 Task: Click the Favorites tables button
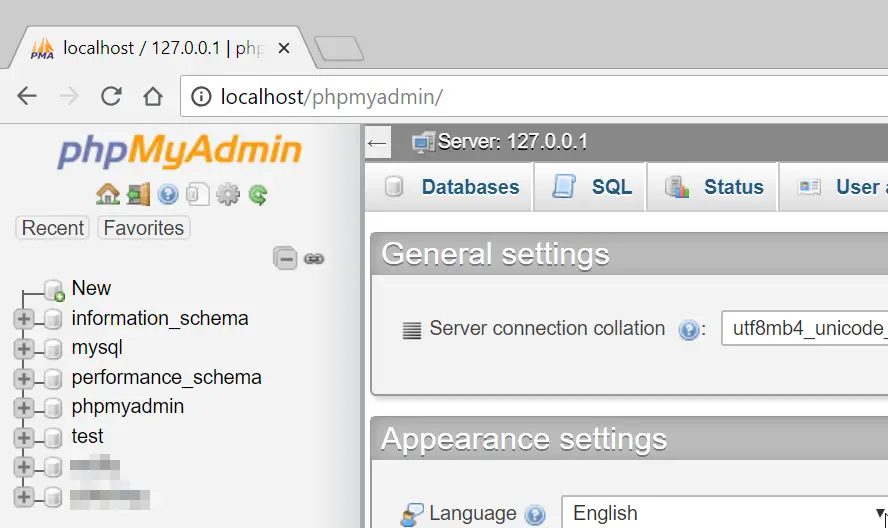(144, 228)
